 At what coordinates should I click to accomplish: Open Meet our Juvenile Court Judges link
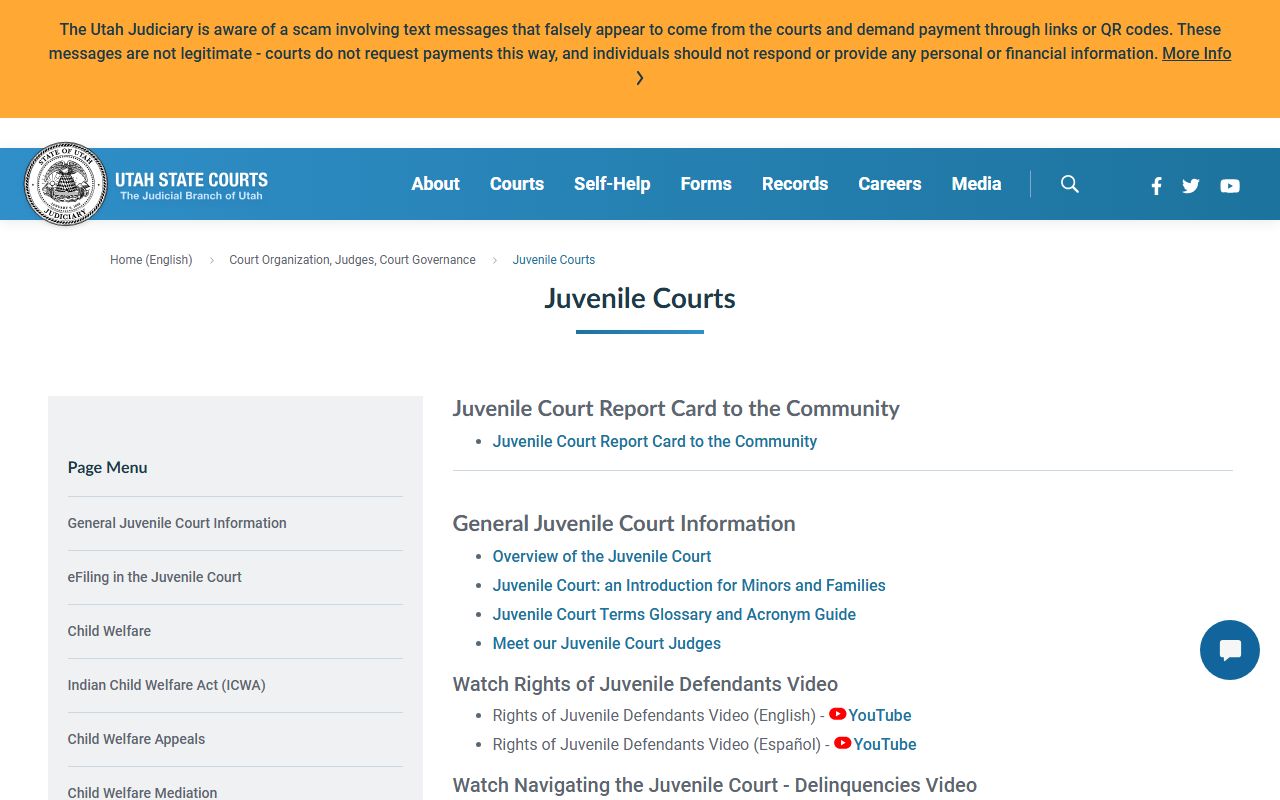click(x=607, y=644)
